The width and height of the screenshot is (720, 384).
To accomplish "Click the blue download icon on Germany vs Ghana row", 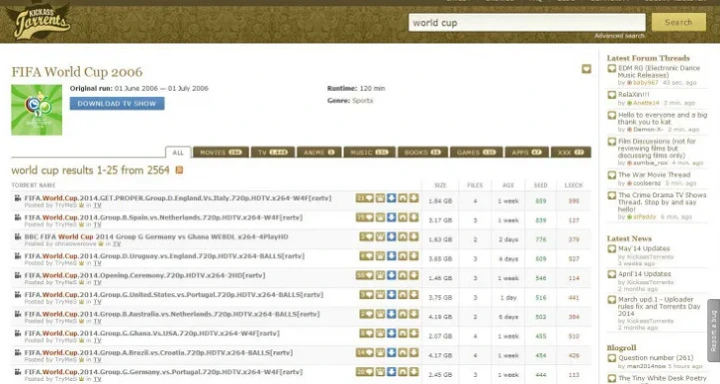I will pos(391,237).
